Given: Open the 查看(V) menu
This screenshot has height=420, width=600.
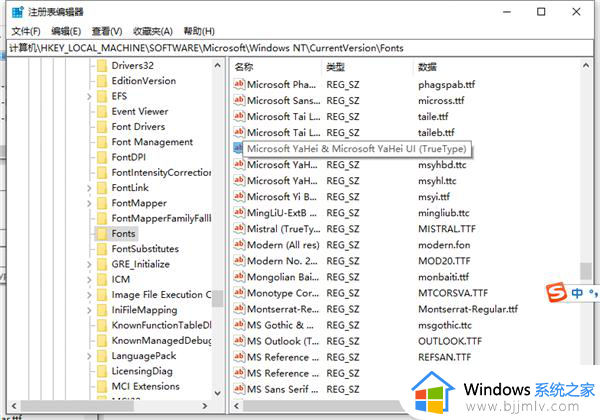Looking at the screenshot, I should (107, 31).
